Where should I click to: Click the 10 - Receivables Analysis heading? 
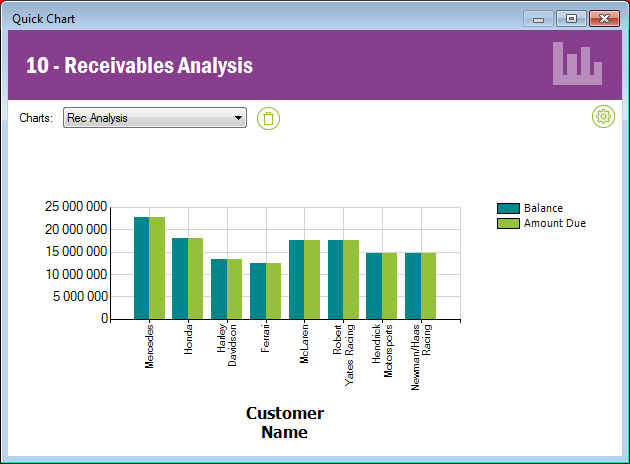click(x=139, y=65)
